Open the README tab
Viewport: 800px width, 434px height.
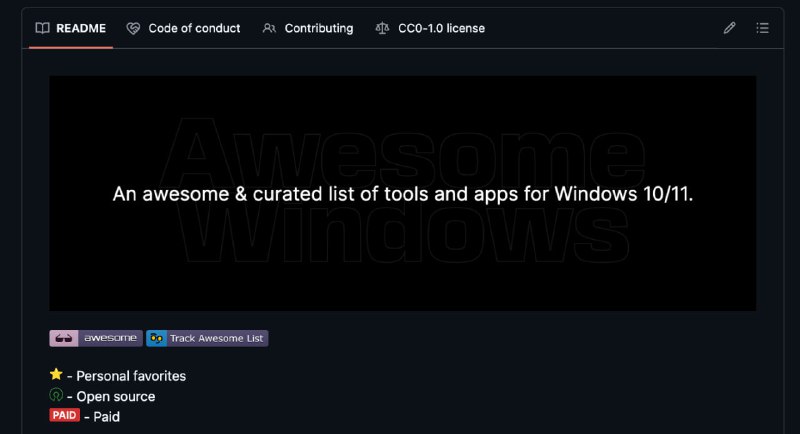coord(71,29)
